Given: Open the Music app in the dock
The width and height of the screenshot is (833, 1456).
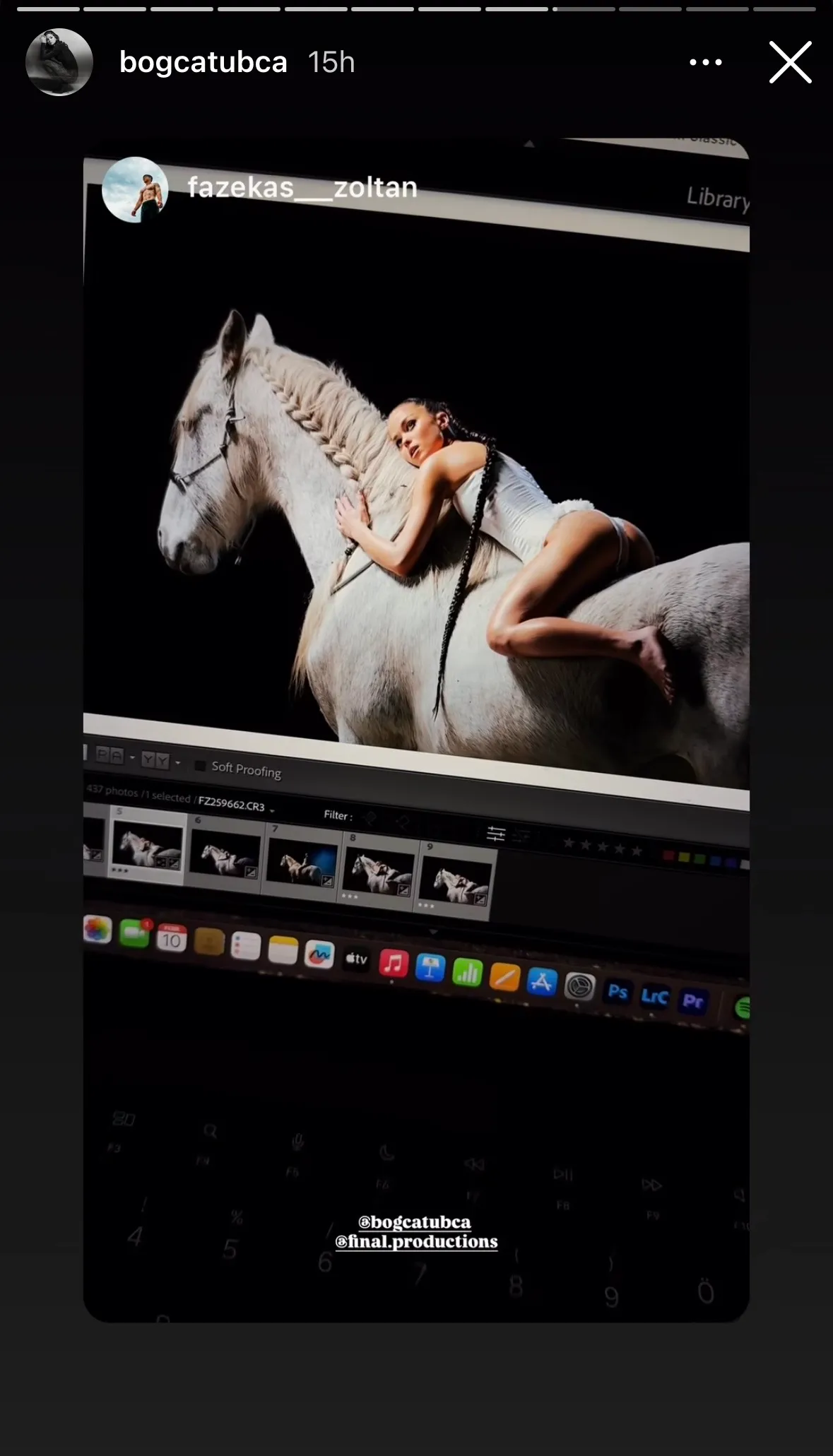Looking at the screenshot, I should [x=394, y=964].
